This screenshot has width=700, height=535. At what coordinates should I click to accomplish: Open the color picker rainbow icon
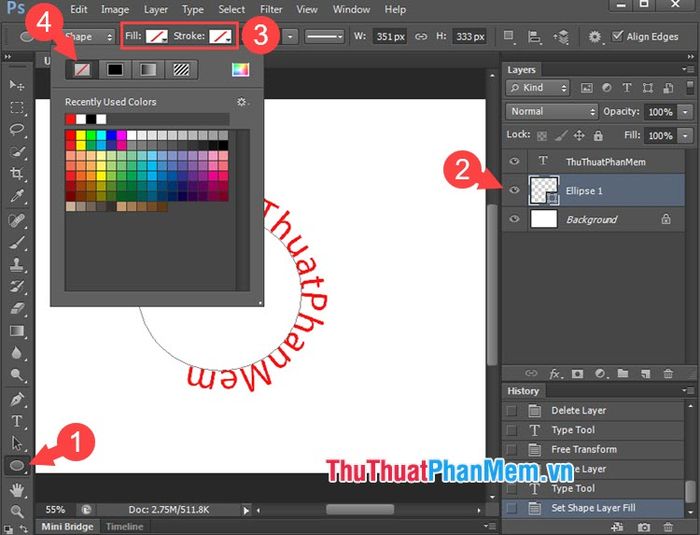240,70
